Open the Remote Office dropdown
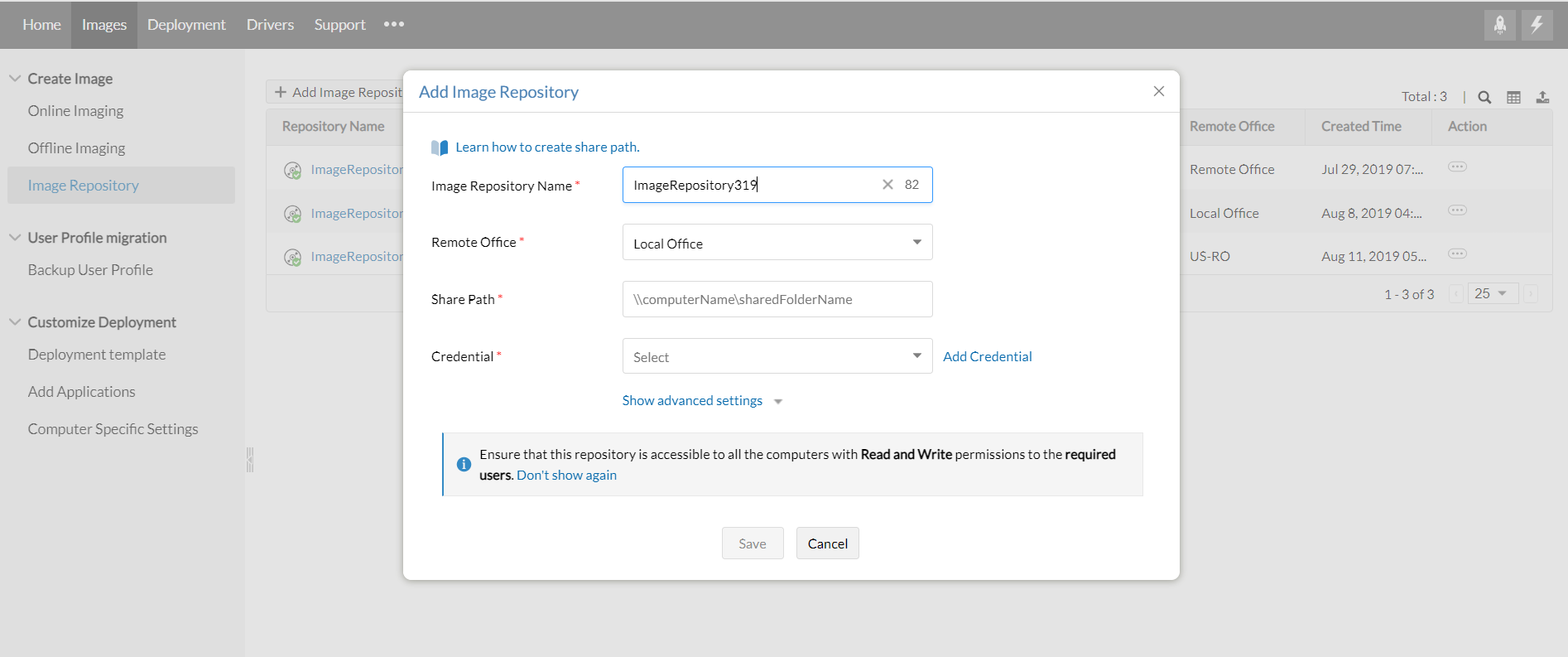Image resolution: width=1568 pixels, height=657 pixels. coord(777,243)
